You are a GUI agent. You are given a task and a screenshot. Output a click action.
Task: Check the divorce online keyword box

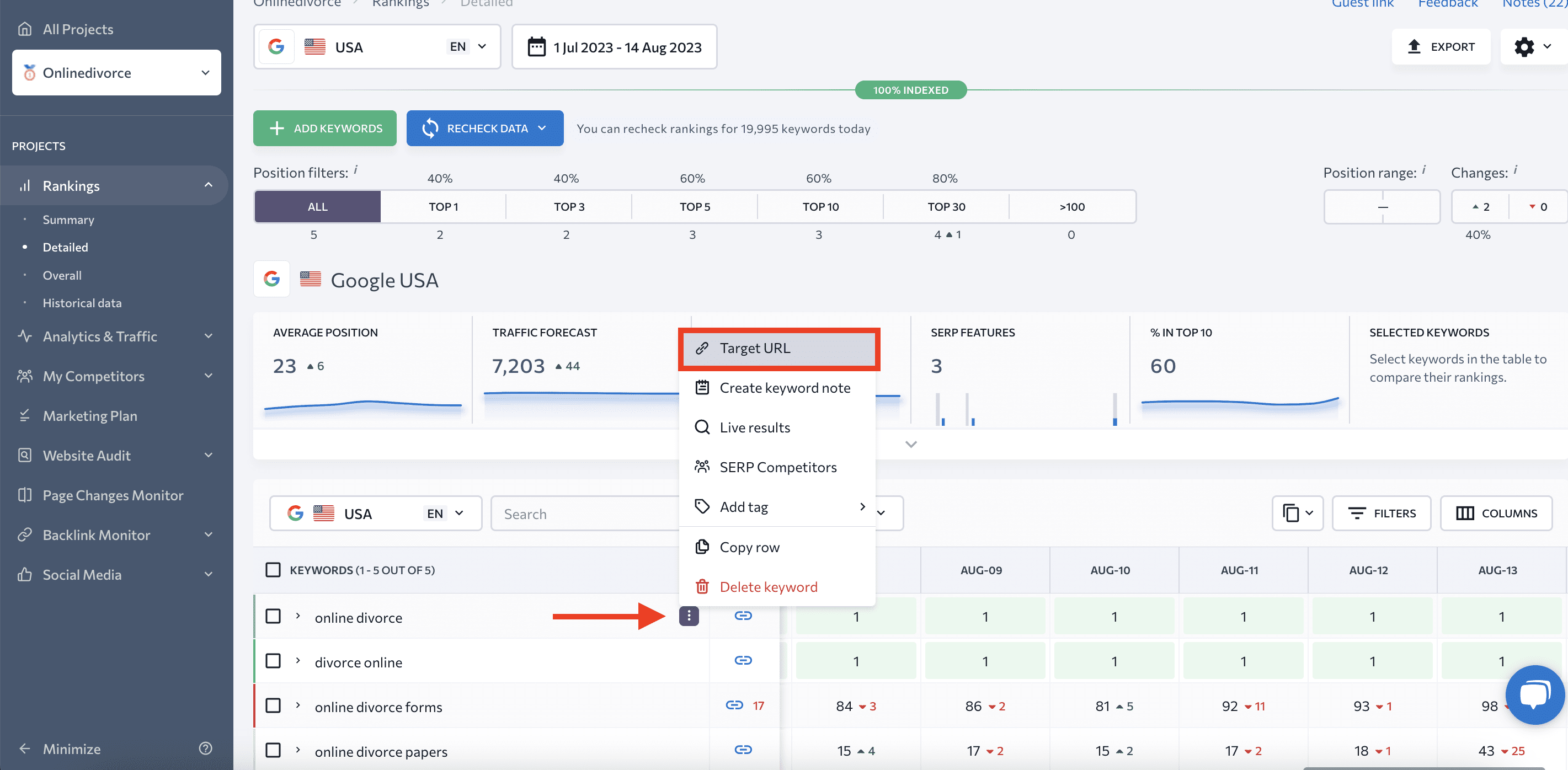[x=273, y=660]
